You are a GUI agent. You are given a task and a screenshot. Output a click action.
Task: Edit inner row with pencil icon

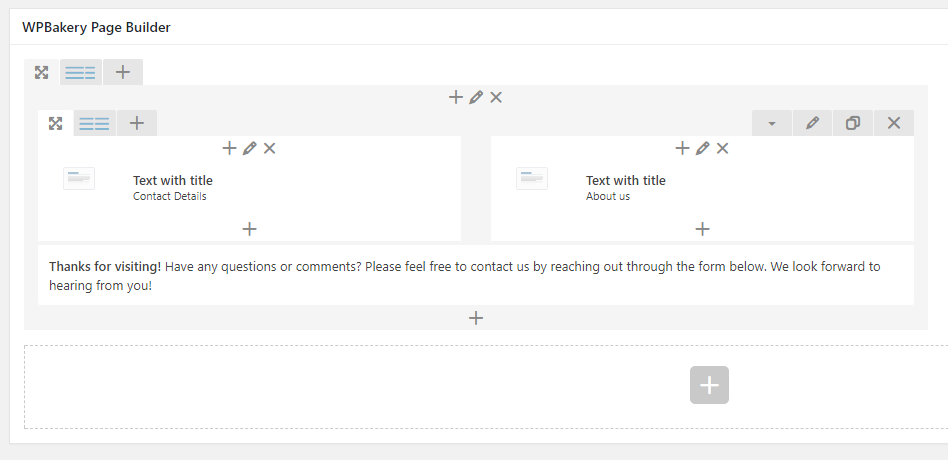812,123
